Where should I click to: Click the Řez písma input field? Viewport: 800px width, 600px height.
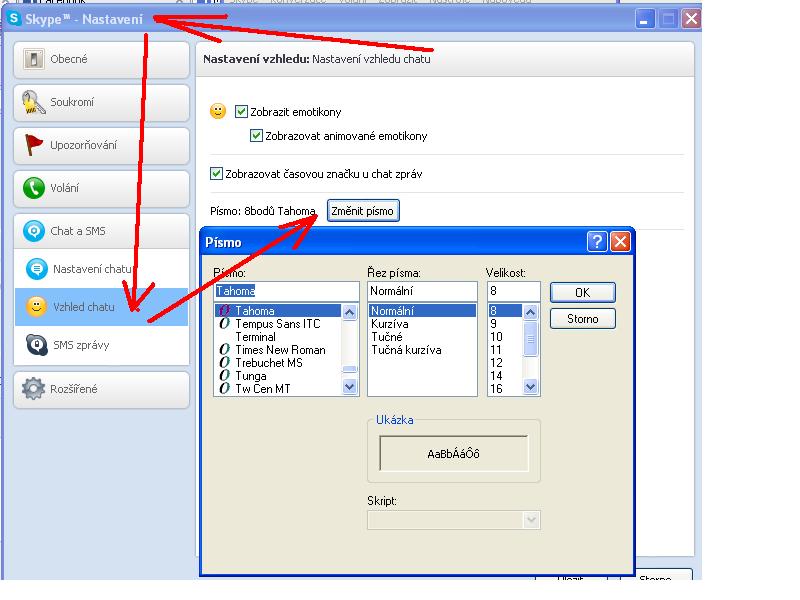click(422, 291)
